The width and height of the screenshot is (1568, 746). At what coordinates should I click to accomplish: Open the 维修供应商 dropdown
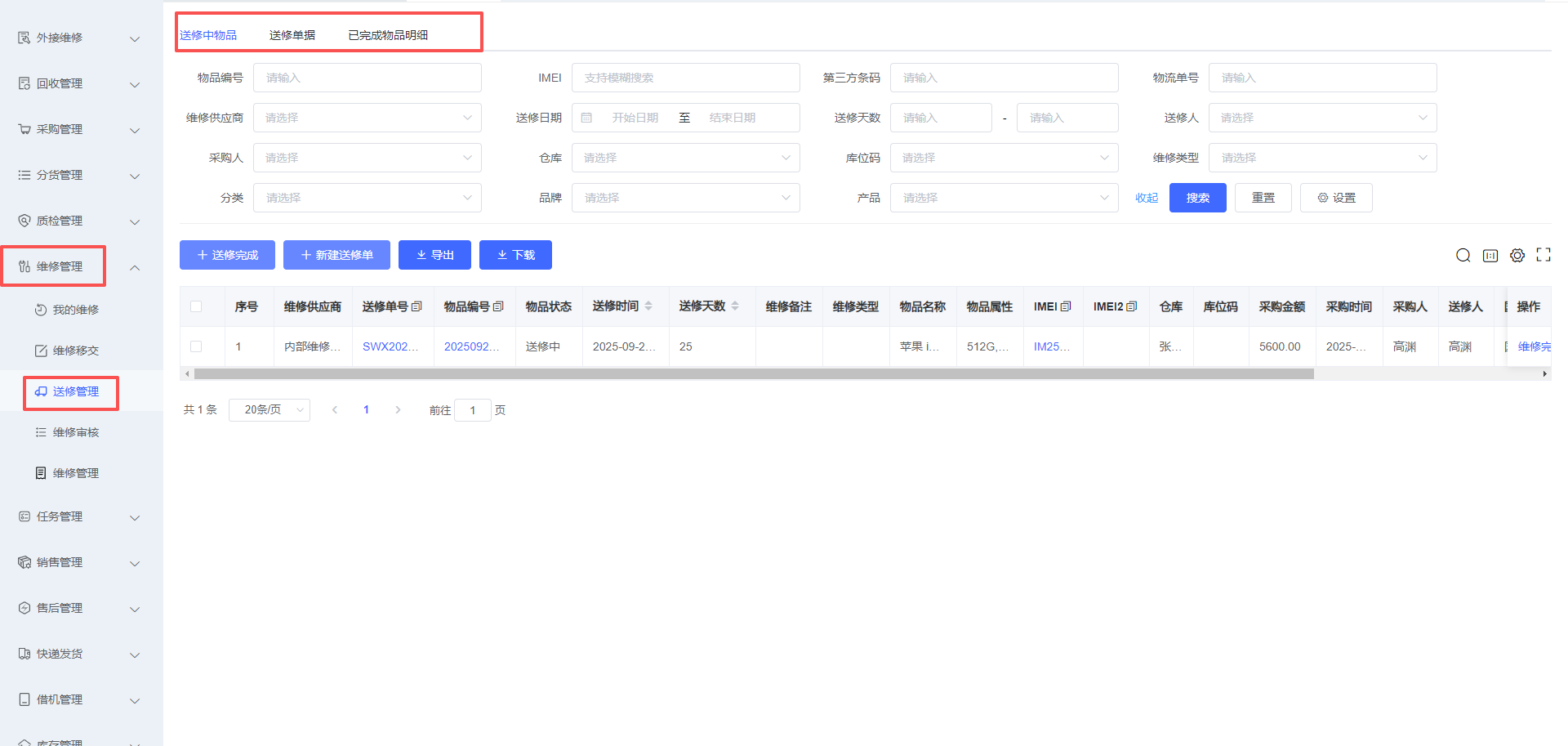367,118
